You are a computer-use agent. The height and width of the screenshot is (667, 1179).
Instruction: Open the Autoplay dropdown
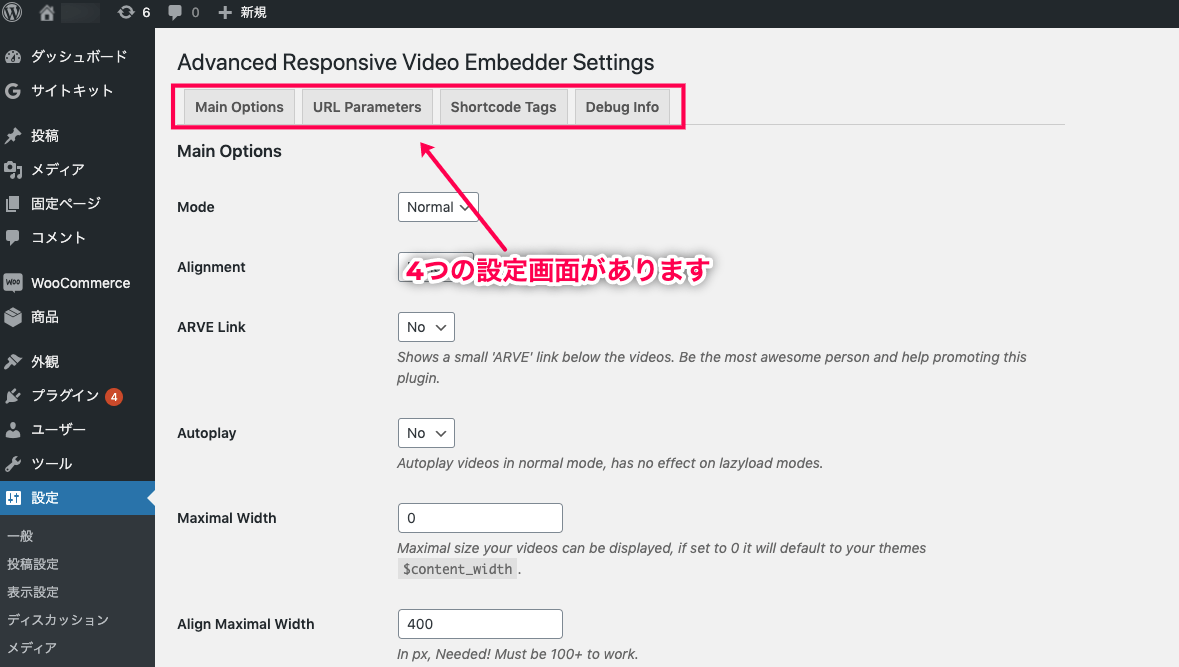click(426, 433)
